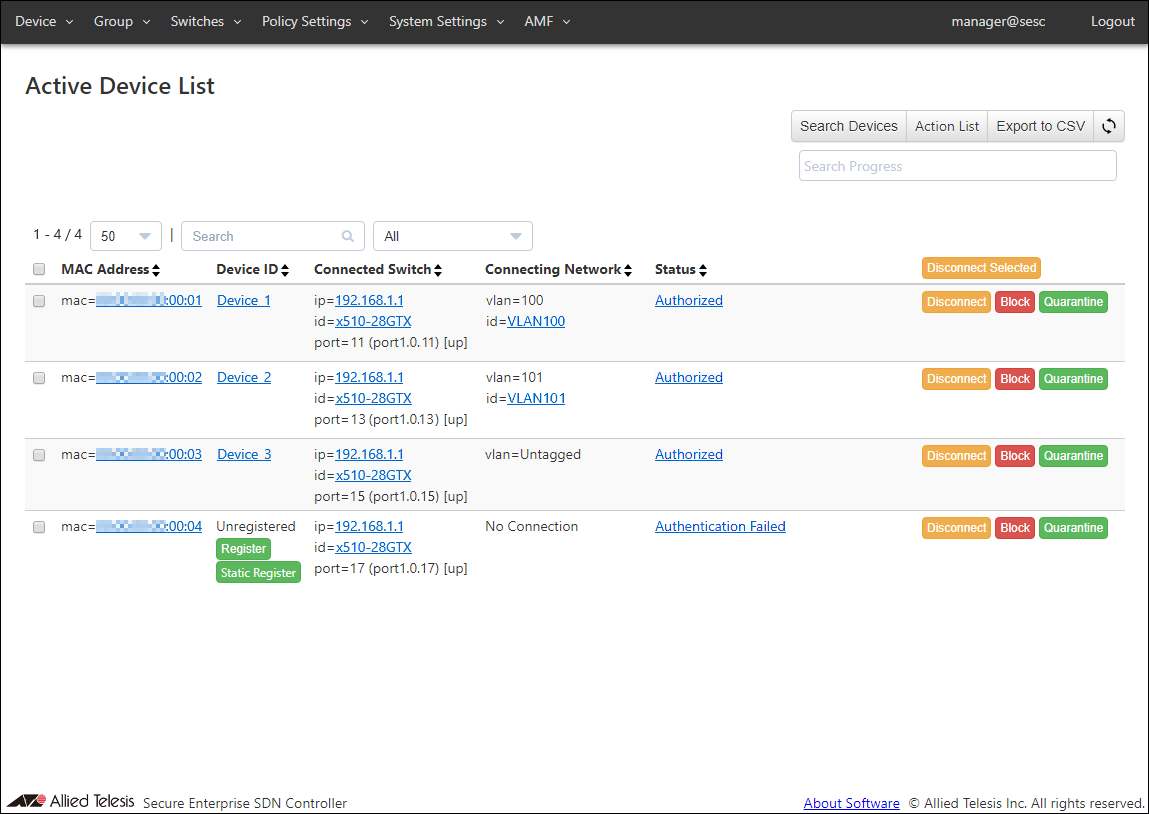Expand the All filter dropdown
Viewport: 1149px width, 814px height.
coord(452,236)
